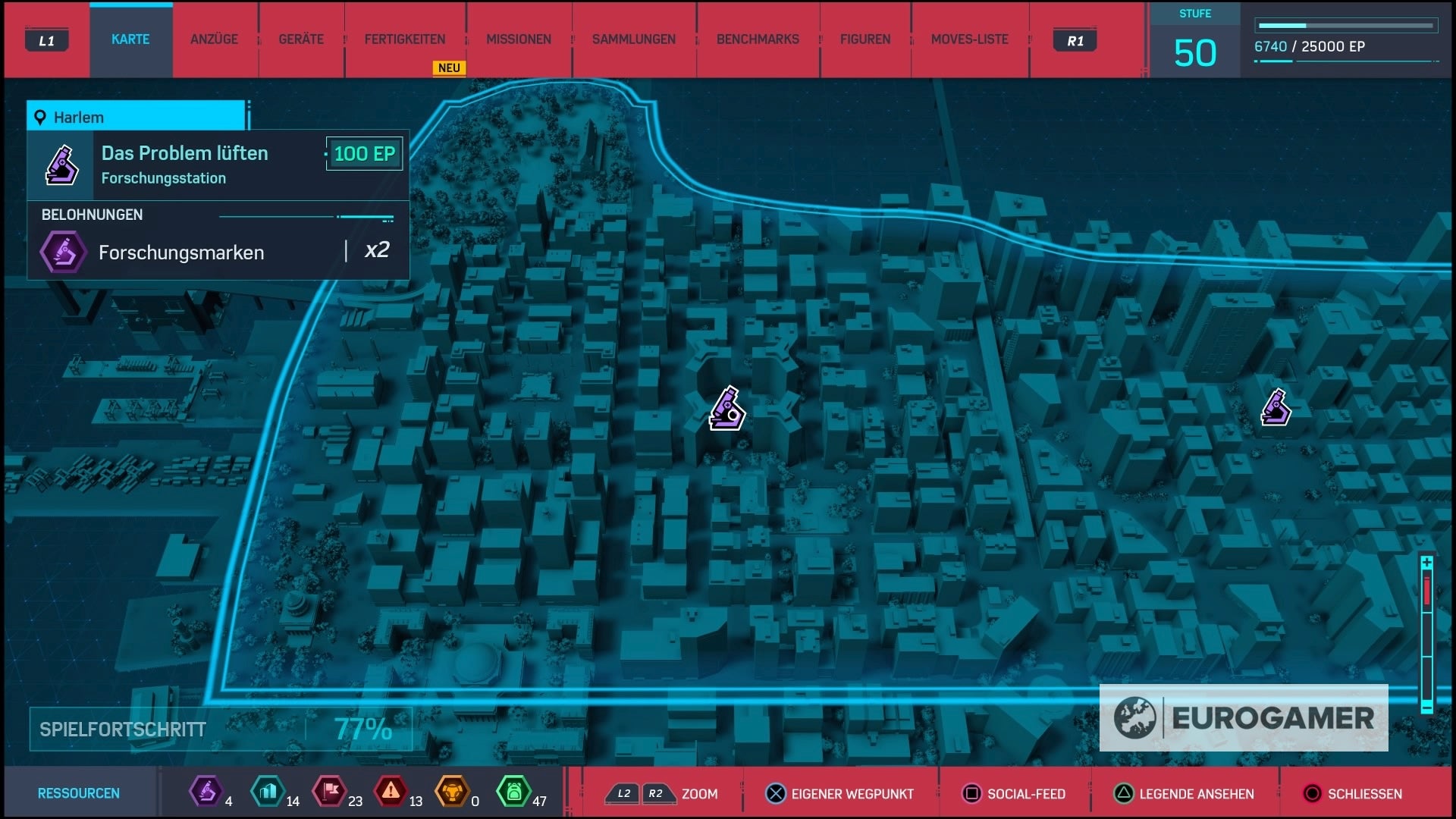Go to the Sammlungen tab

pyautogui.click(x=634, y=39)
